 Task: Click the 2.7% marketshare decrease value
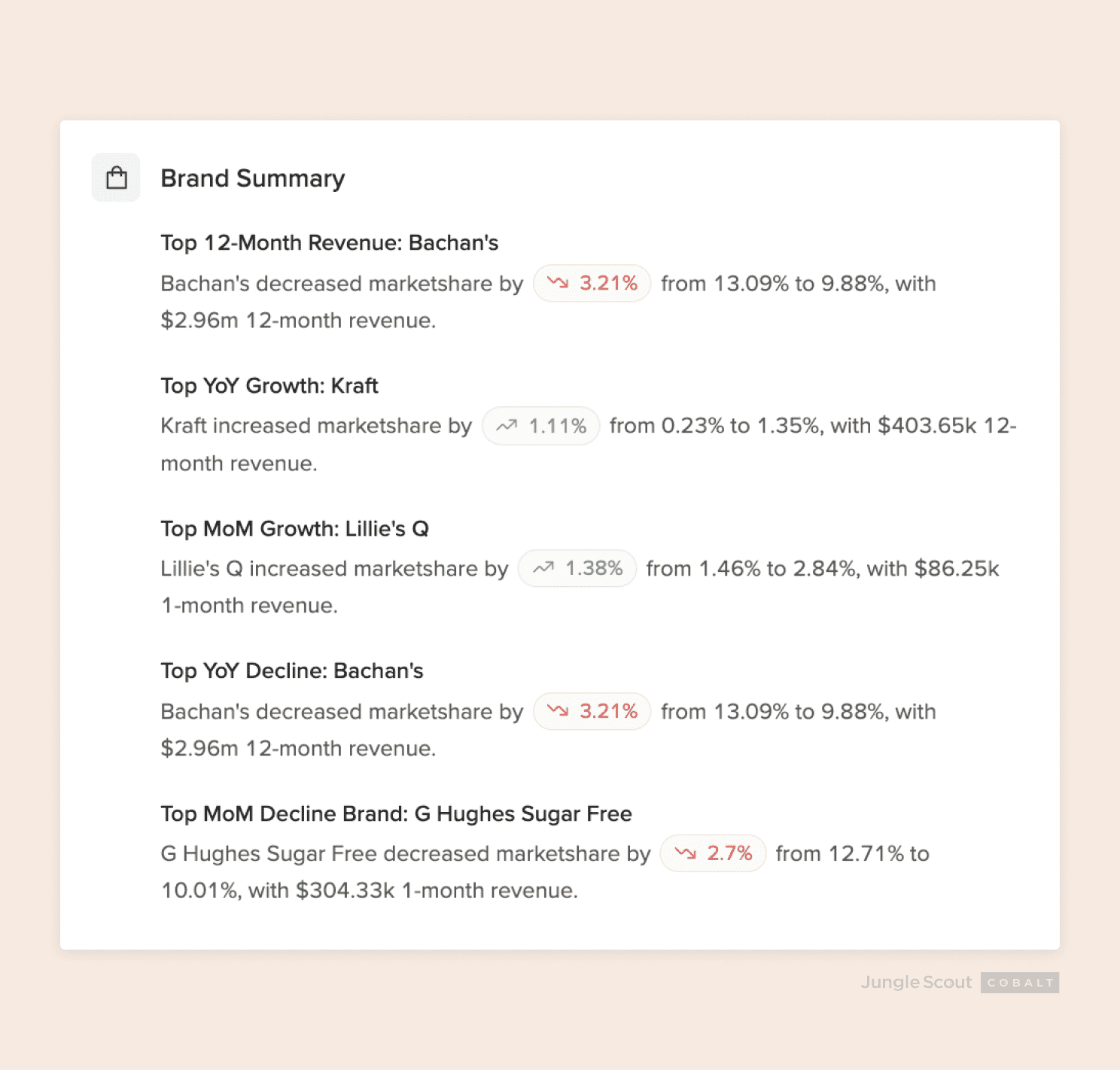pos(729,853)
